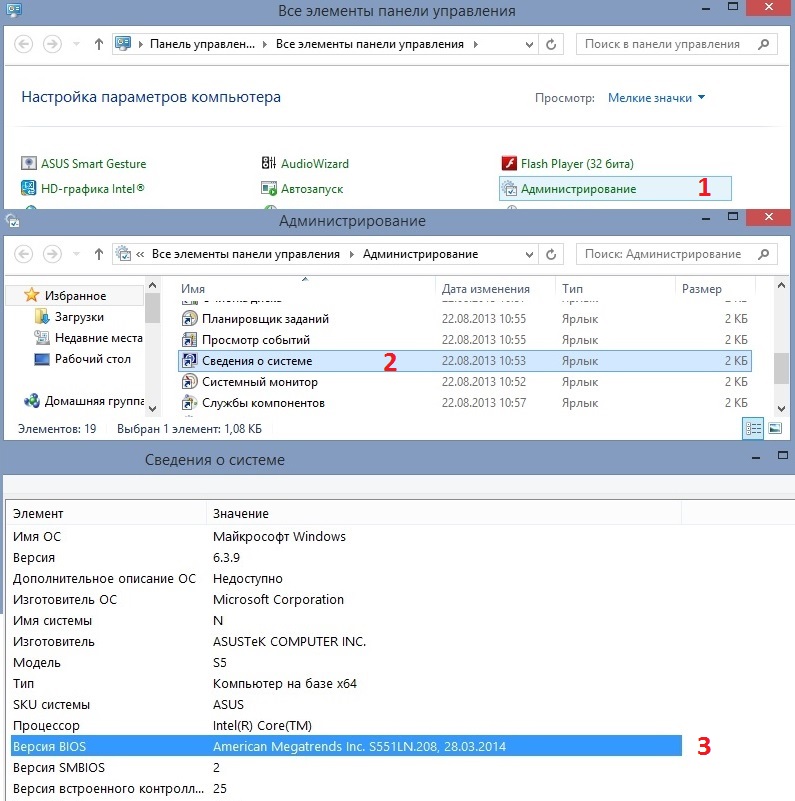The image size is (795, 801).
Task: Click magnifier icon in Администрирование search box
Action: [764, 254]
